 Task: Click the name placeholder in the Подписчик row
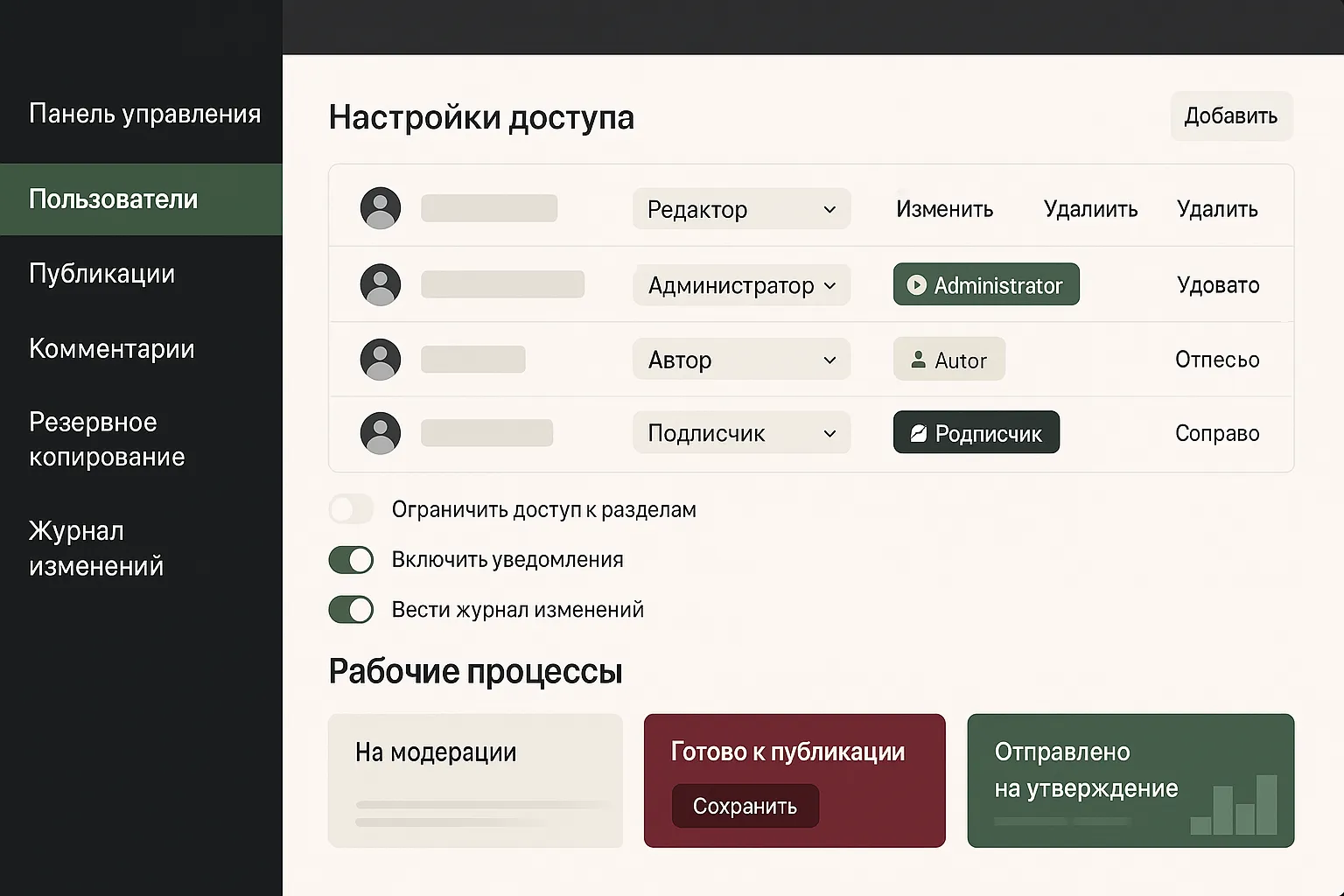[x=487, y=433]
